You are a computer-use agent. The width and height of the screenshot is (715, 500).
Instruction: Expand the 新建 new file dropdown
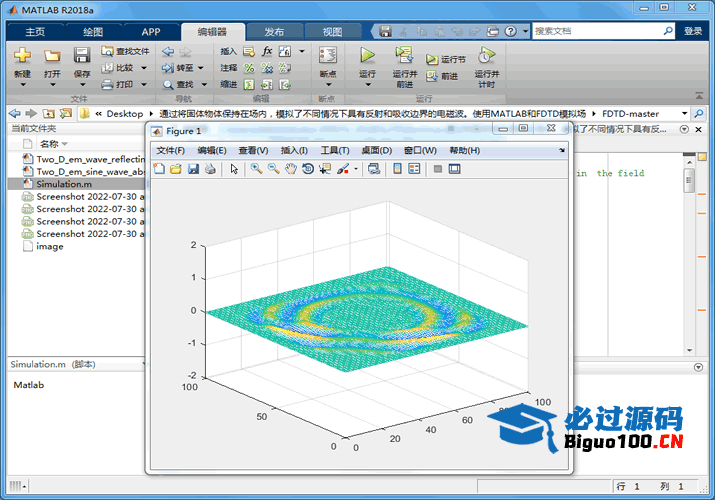[22, 85]
